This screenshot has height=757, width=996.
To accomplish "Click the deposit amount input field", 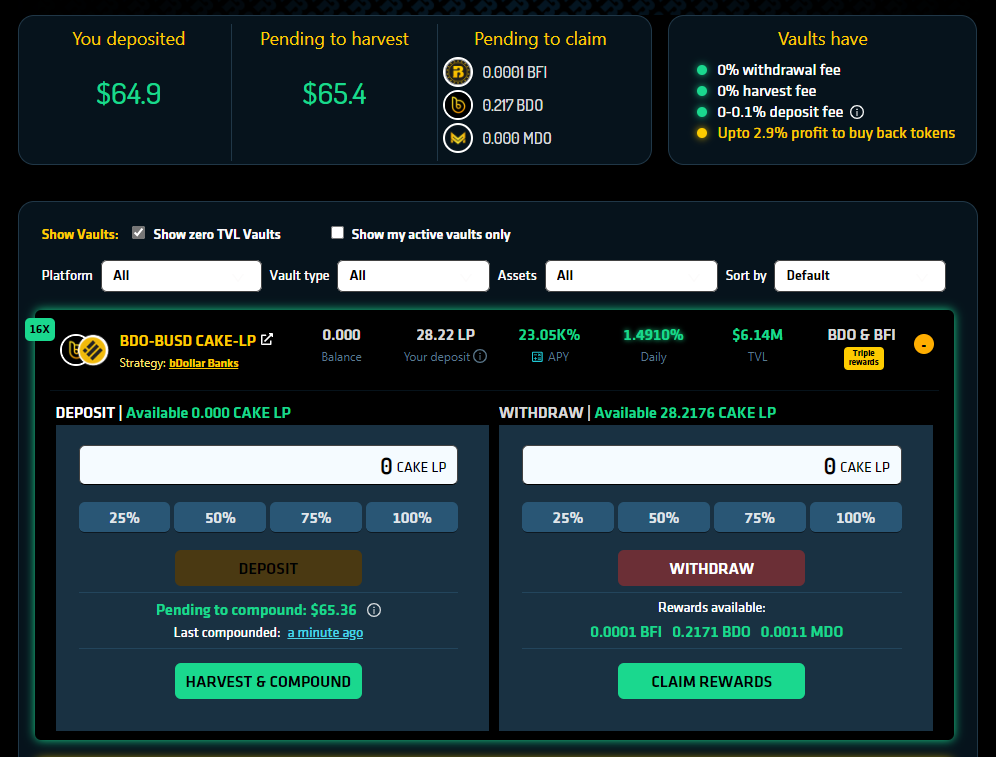I will (x=268, y=466).
